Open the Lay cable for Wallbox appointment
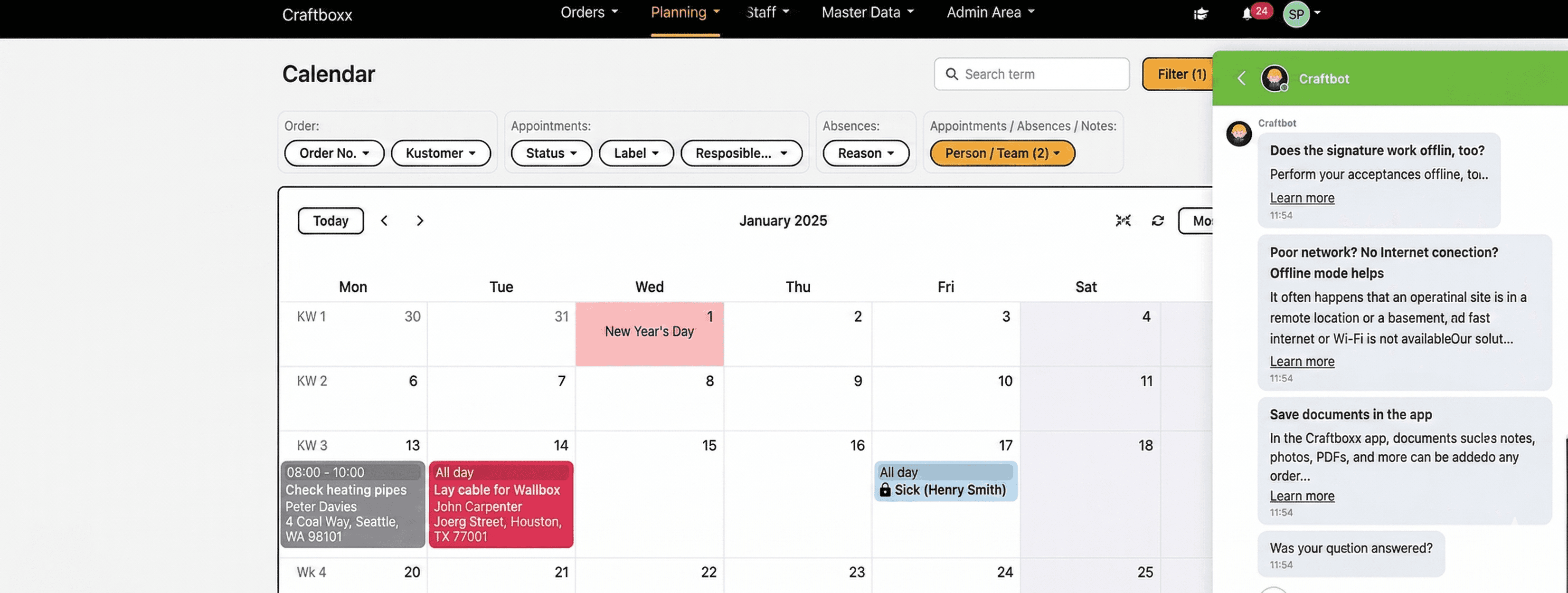 coord(501,504)
